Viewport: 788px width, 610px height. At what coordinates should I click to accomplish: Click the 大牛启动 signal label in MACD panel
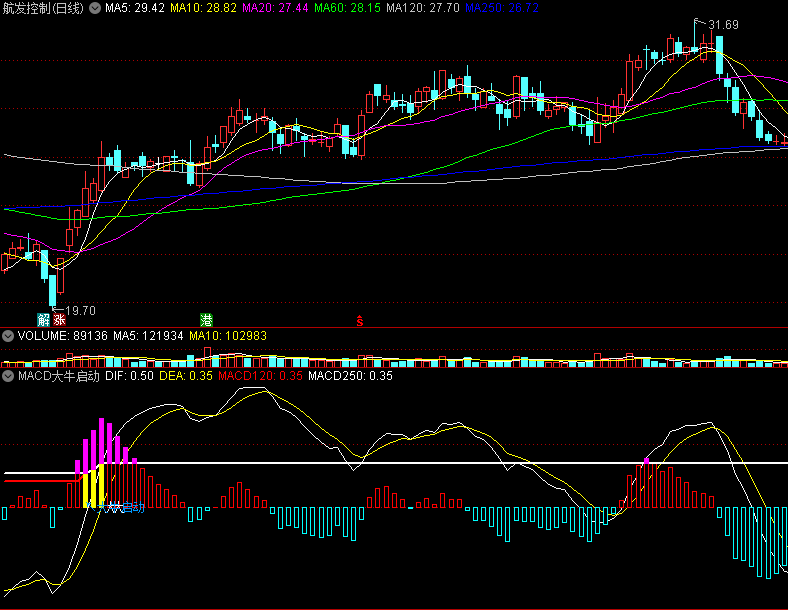120,507
